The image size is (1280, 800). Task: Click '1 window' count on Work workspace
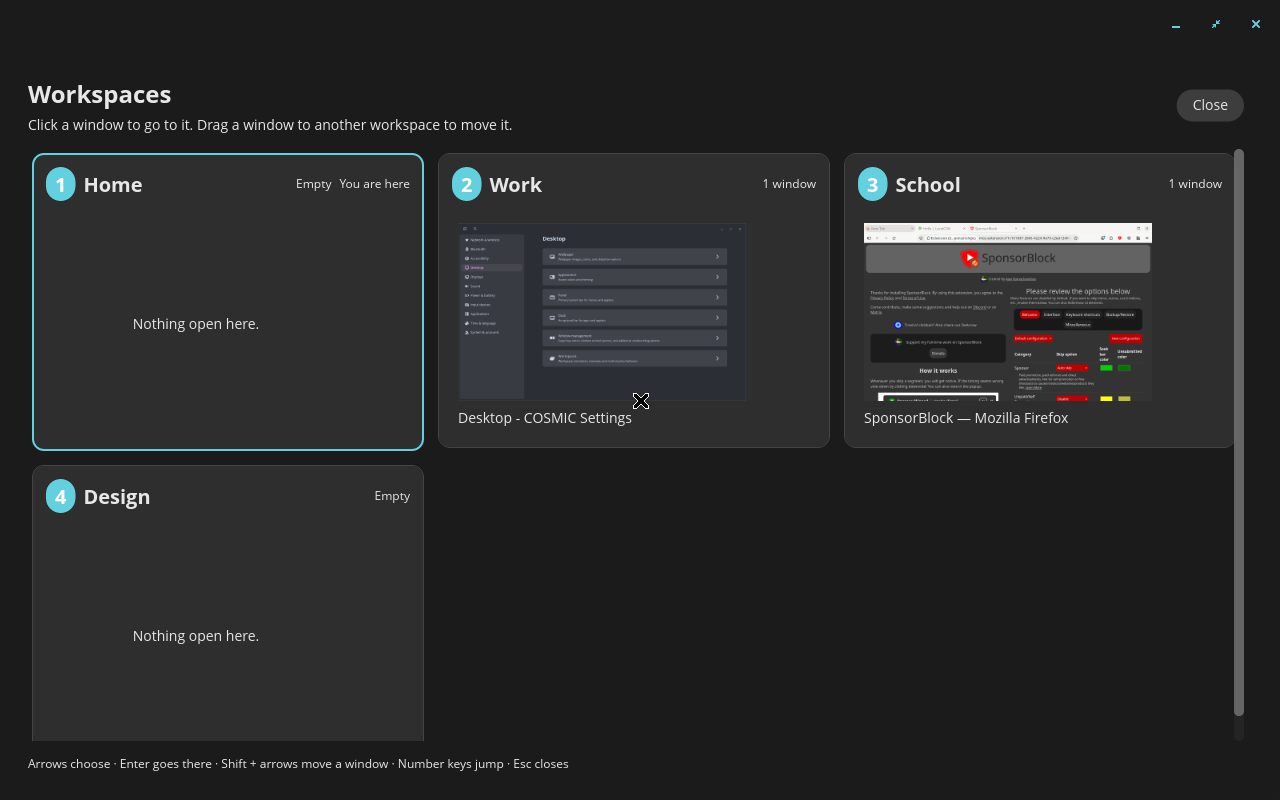point(789,184)
